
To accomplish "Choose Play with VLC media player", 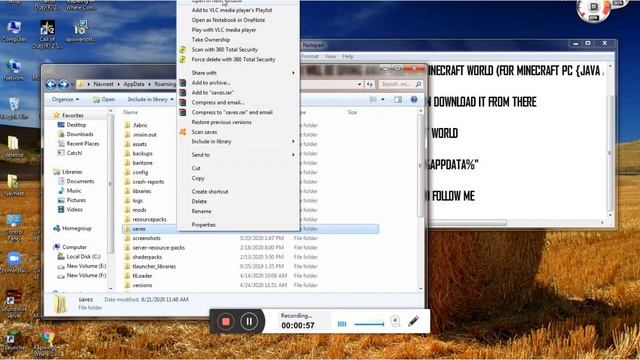I will pyautogui.click(x=224, y=30).
